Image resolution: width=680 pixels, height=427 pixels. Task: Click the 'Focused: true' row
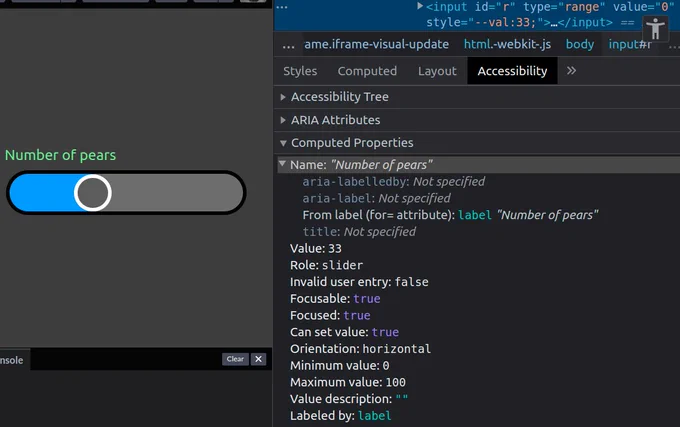coord(330,316)
